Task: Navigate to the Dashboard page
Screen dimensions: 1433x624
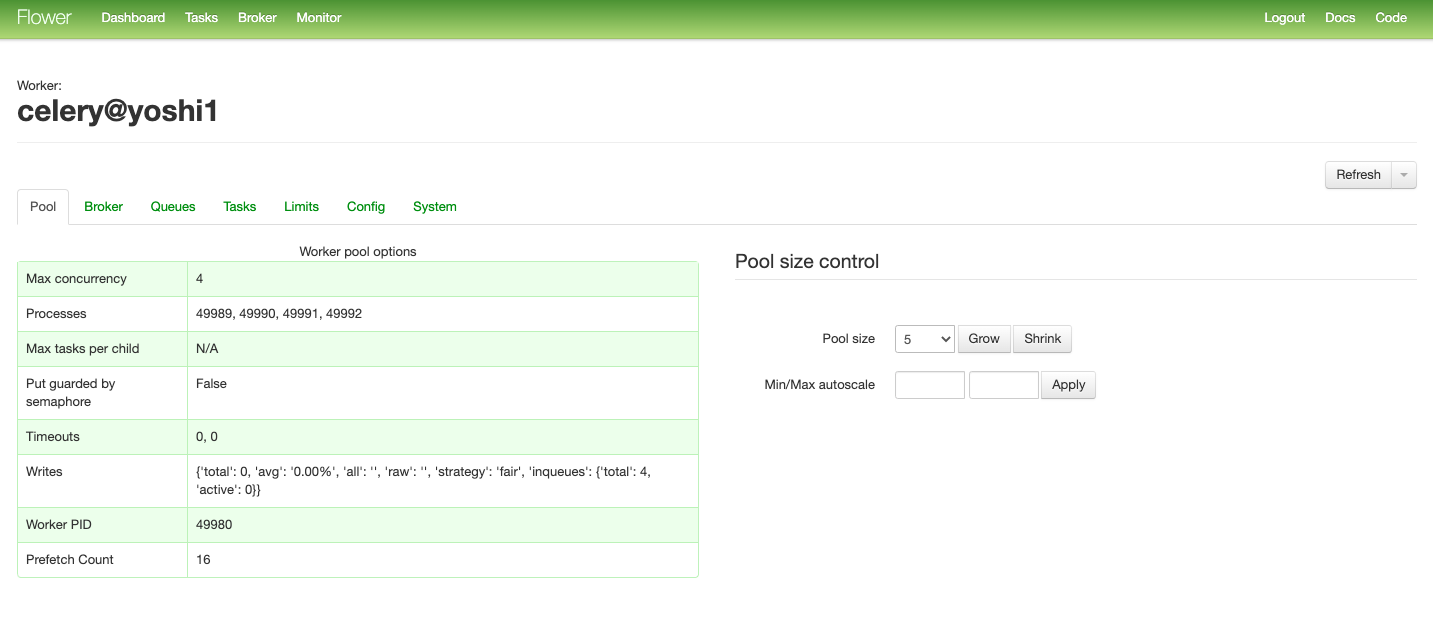Action: pos(133,17)
